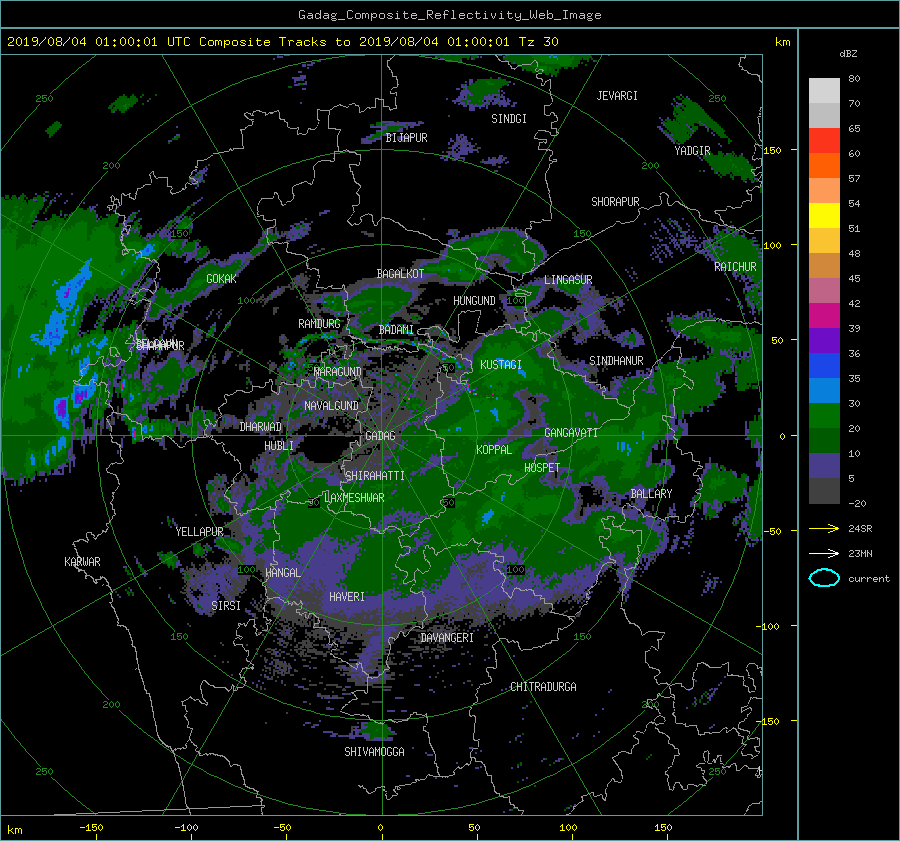Click the YELLAPUR city label
Image resolution: width=900 pixels, height=841 pixels.
coord(199,532)
